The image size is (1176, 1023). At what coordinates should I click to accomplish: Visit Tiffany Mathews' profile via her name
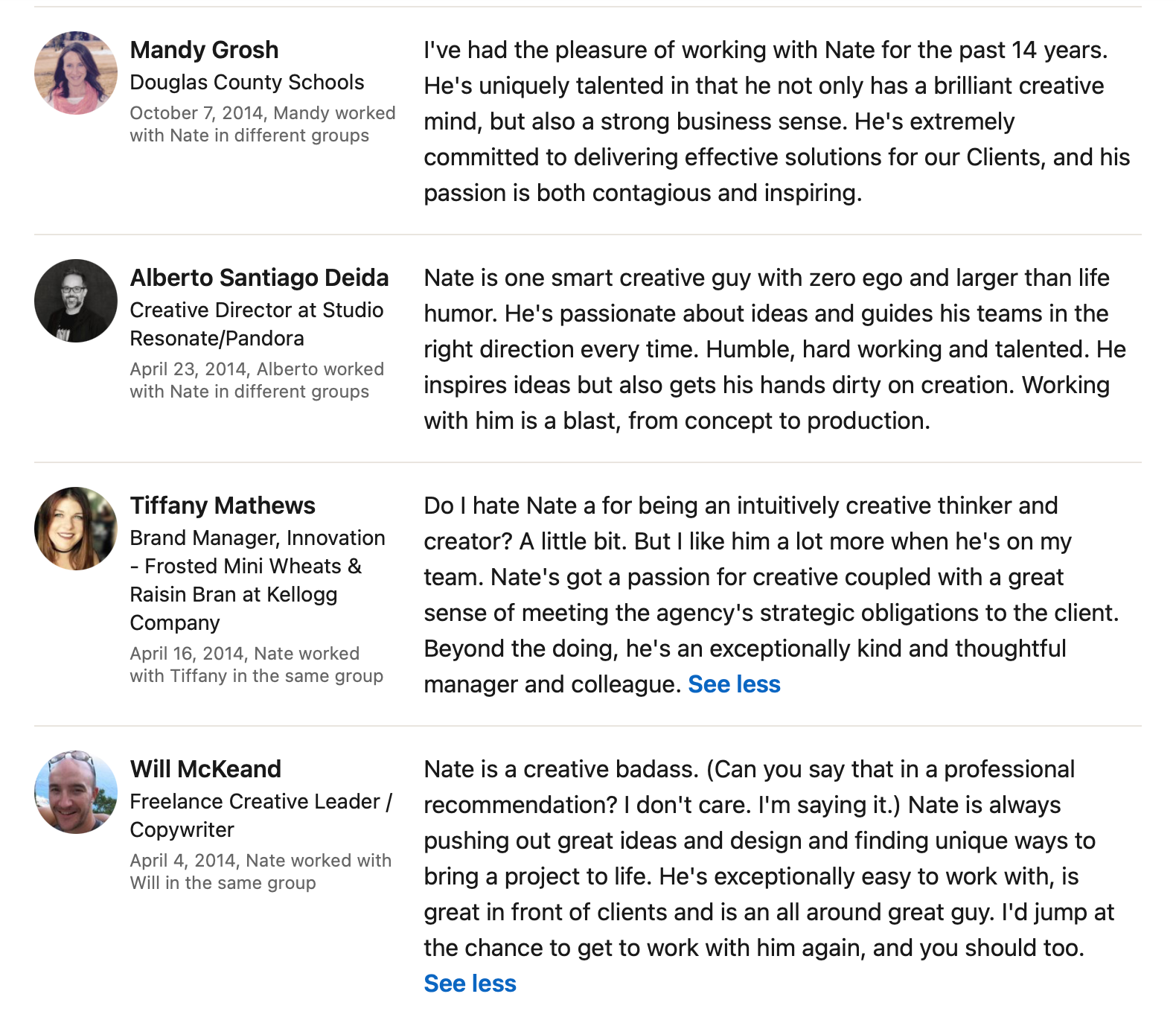(223, 506)
